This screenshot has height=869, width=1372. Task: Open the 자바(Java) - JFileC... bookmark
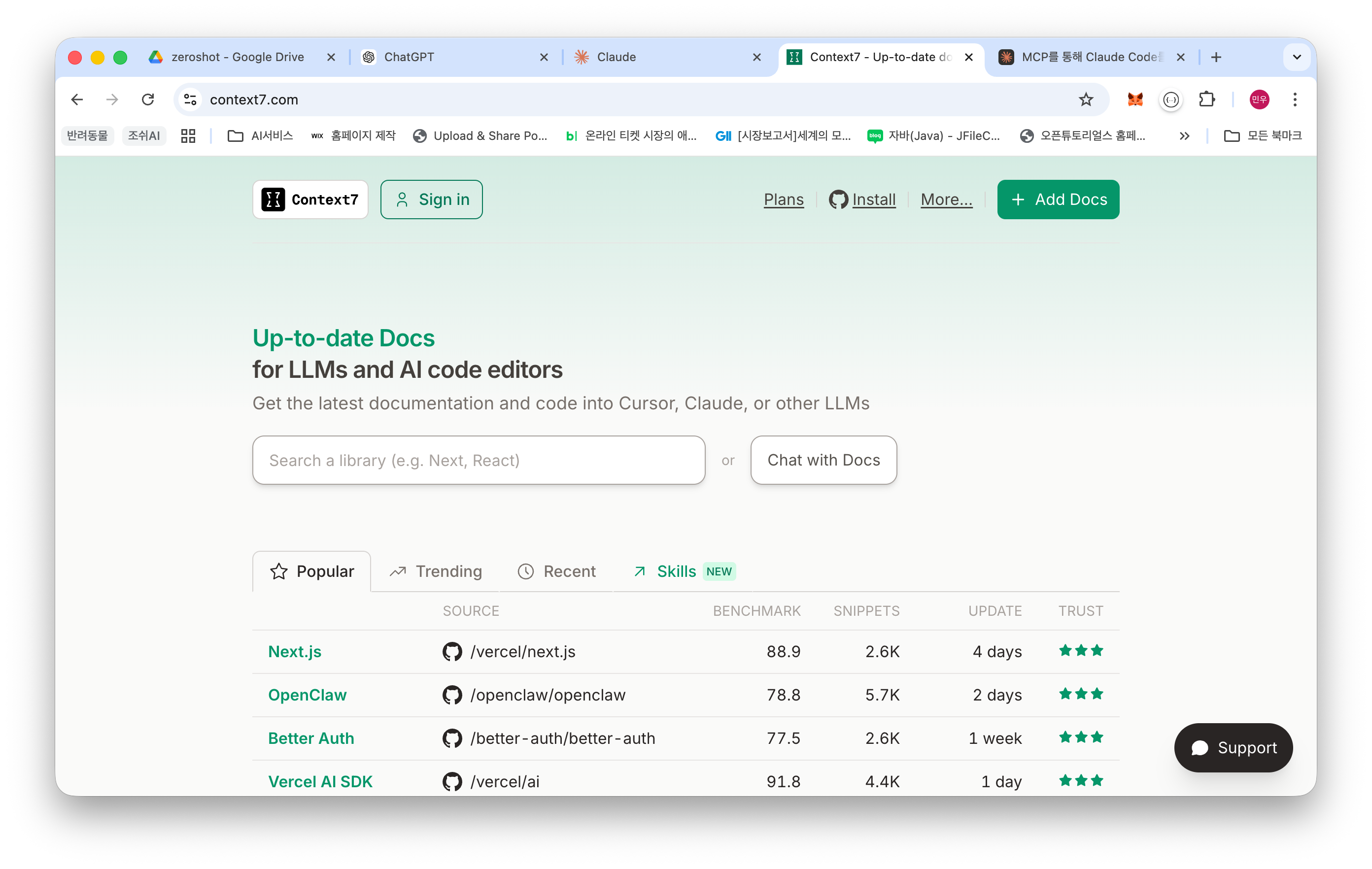[x=933, y=135]
